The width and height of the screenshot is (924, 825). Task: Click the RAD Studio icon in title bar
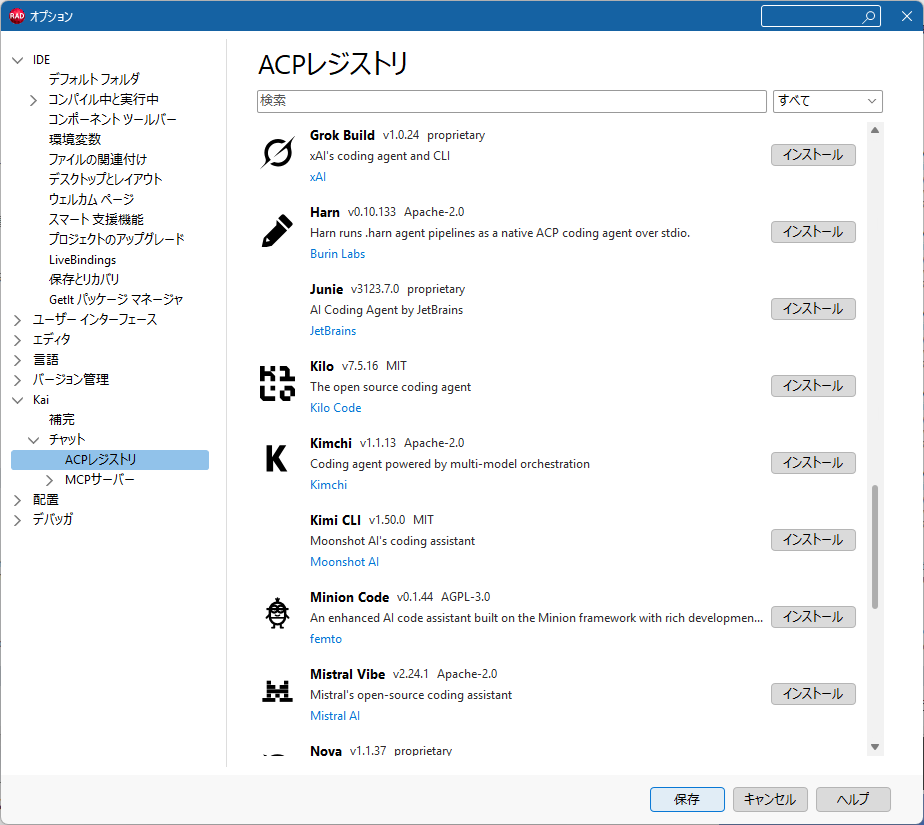point(16,16)
